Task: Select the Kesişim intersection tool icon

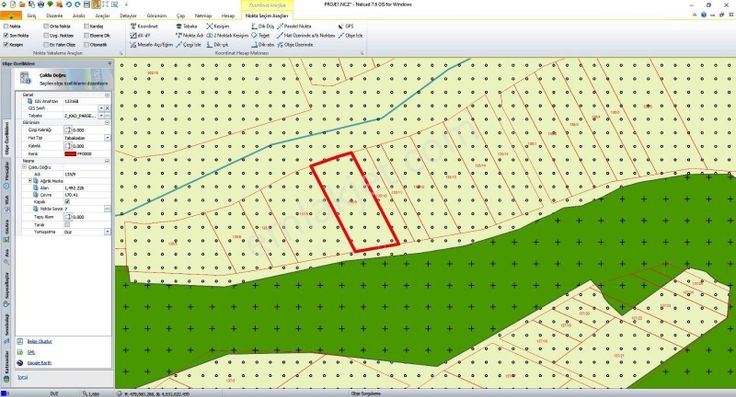Action: click(209, 26)
